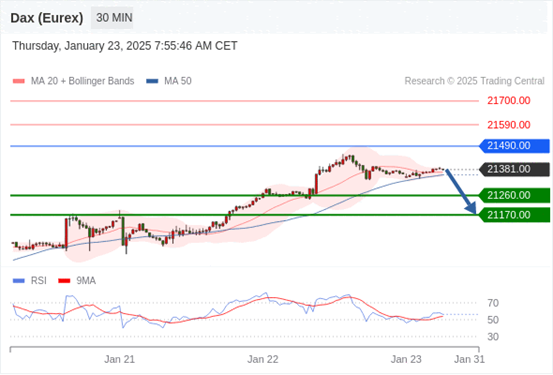The image size is (553, 375).
Task: Select the 21170.00 green support tag
Action: (x=514, y=215)
